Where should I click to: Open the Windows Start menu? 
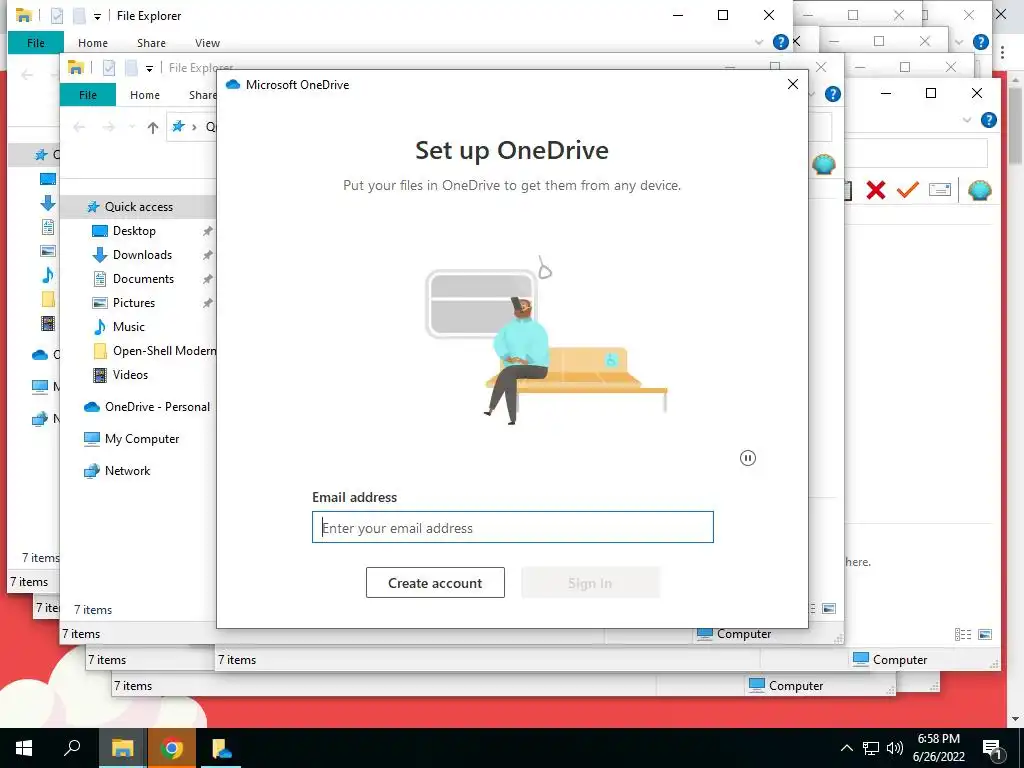point(24,748)
